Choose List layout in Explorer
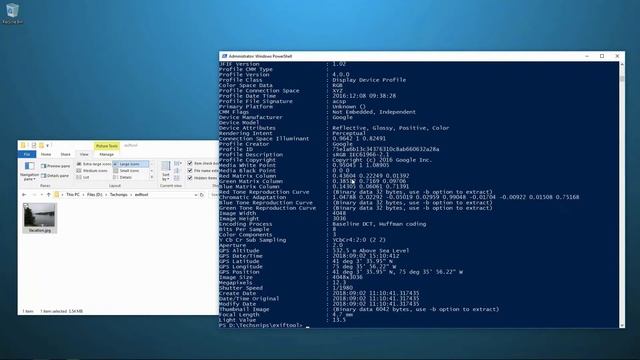 83,178
